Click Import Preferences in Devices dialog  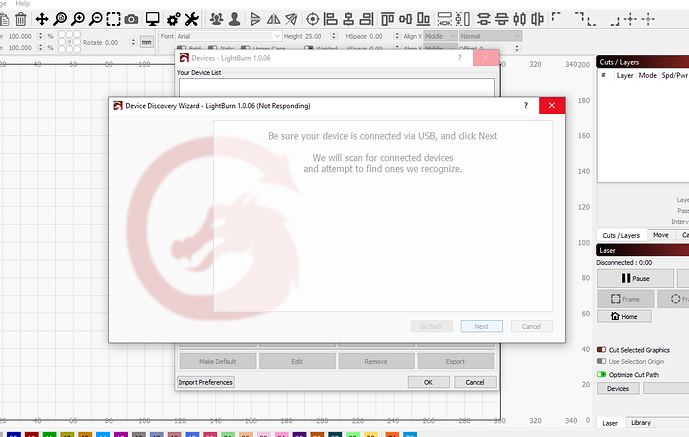(206, 382)
